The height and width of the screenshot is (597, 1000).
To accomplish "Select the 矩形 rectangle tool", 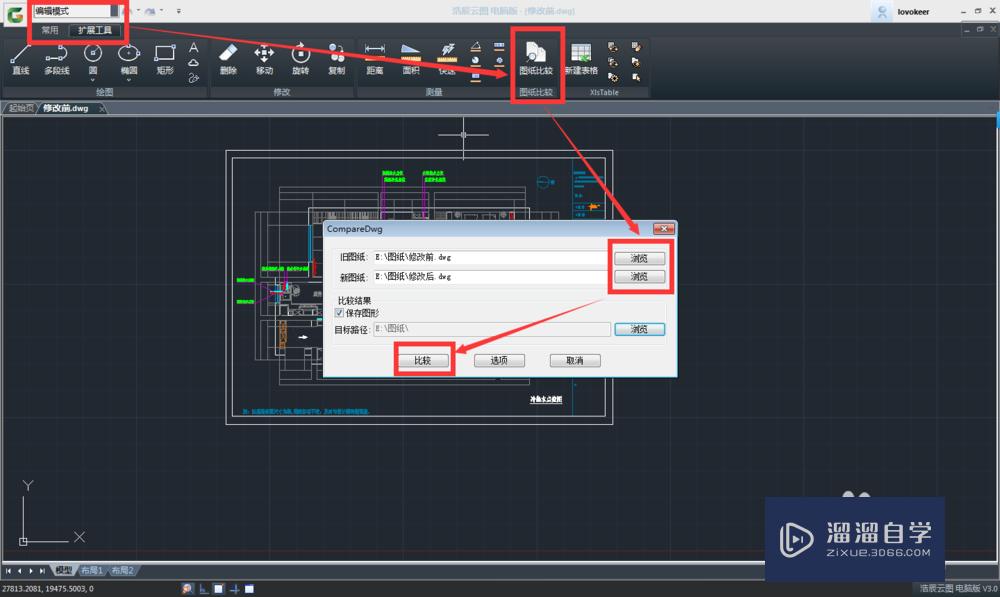I will click(165, 59).
